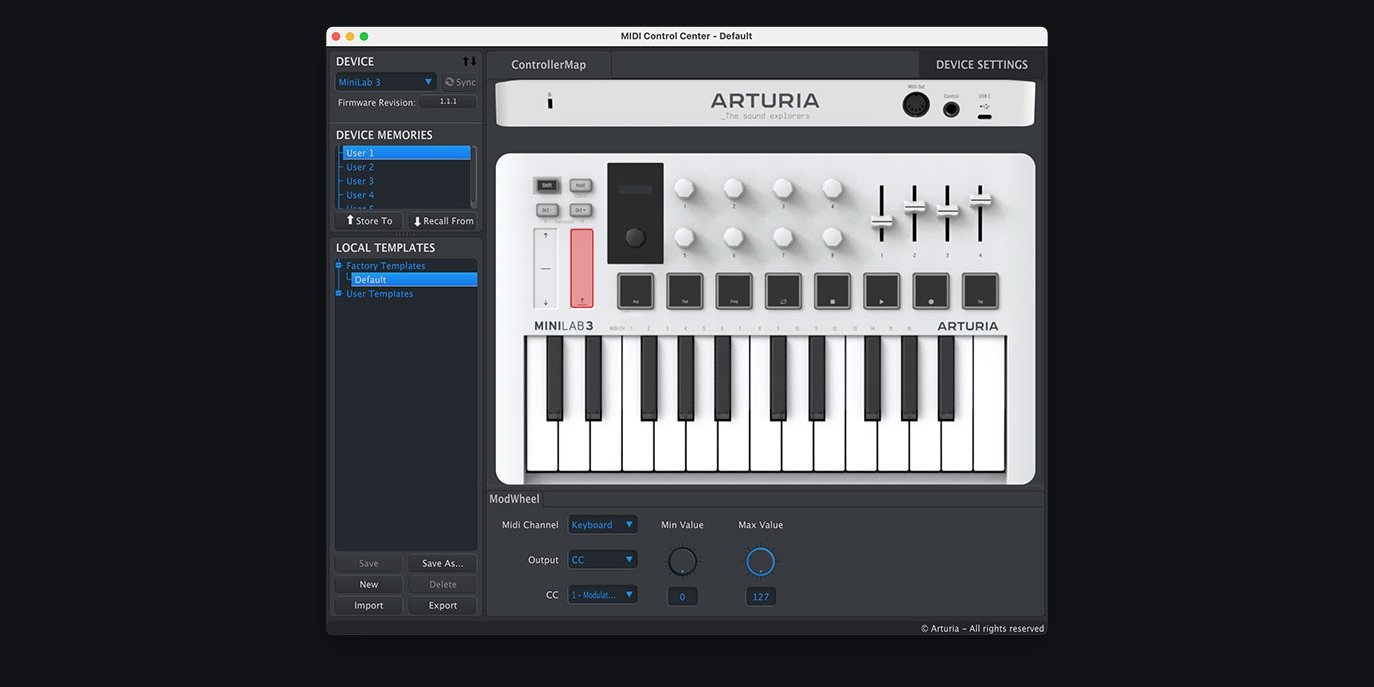Select the red mod wheel touch strip
Screen dimensions: 1374x687
pos(582,269)
